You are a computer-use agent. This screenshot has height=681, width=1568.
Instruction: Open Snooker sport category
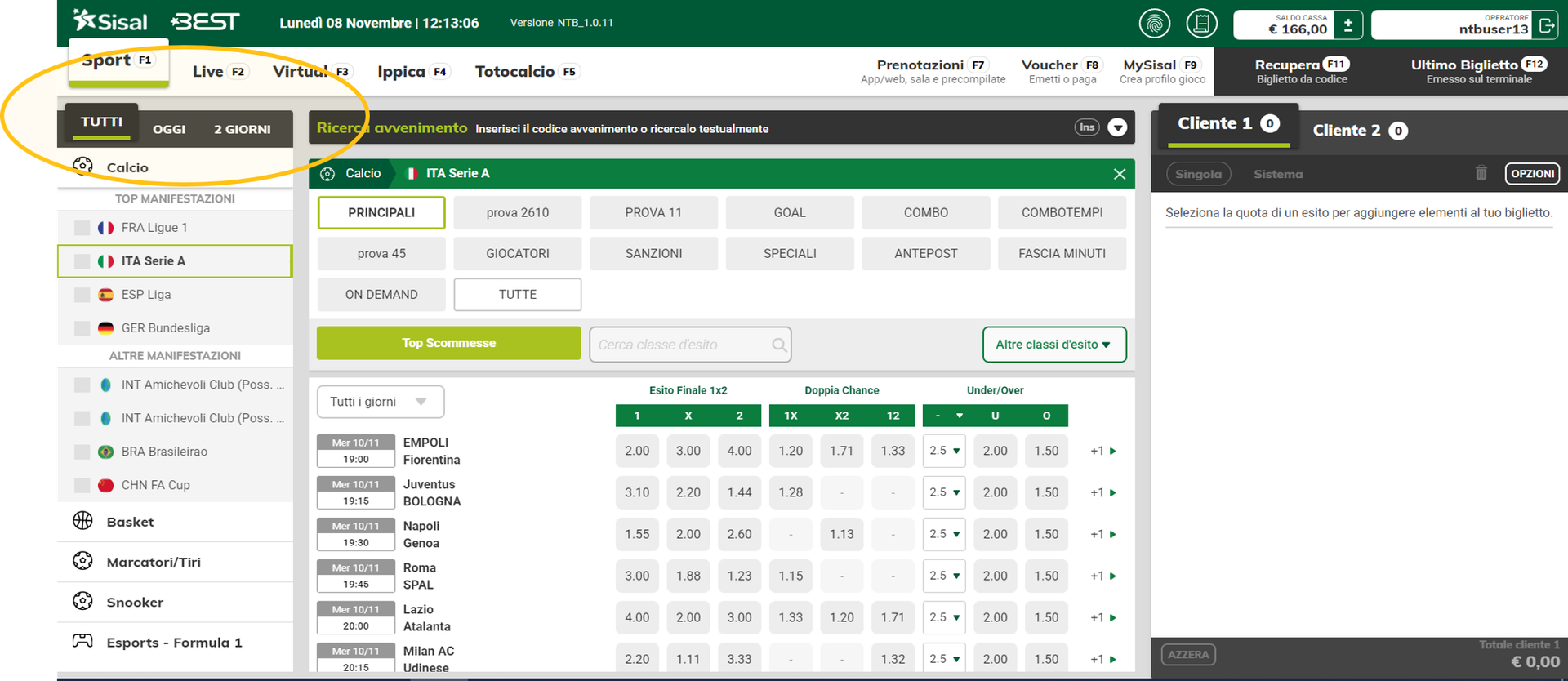pyautogui.click(x=175, y=602)
